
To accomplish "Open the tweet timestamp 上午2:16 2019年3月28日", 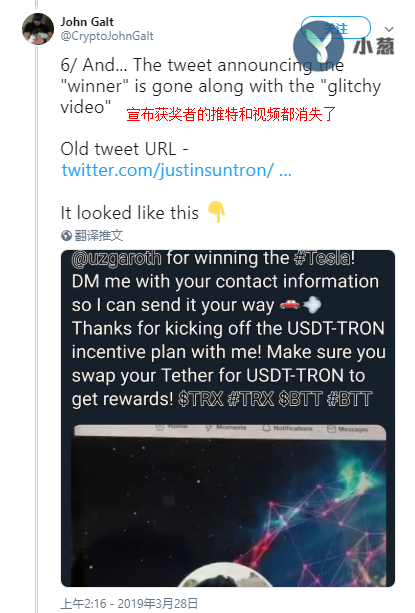I will coord(129,604).
